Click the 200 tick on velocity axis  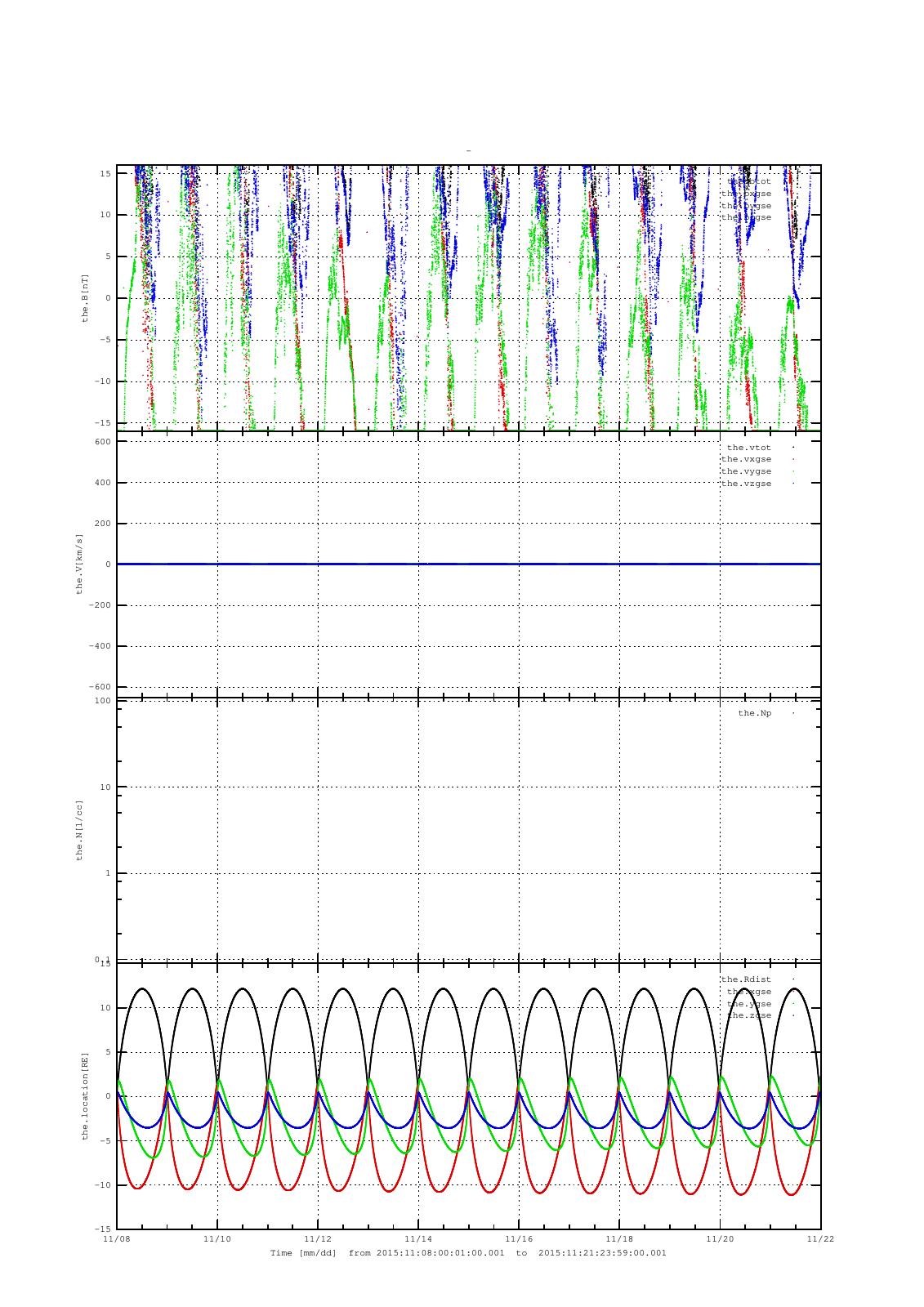(102, 524)
